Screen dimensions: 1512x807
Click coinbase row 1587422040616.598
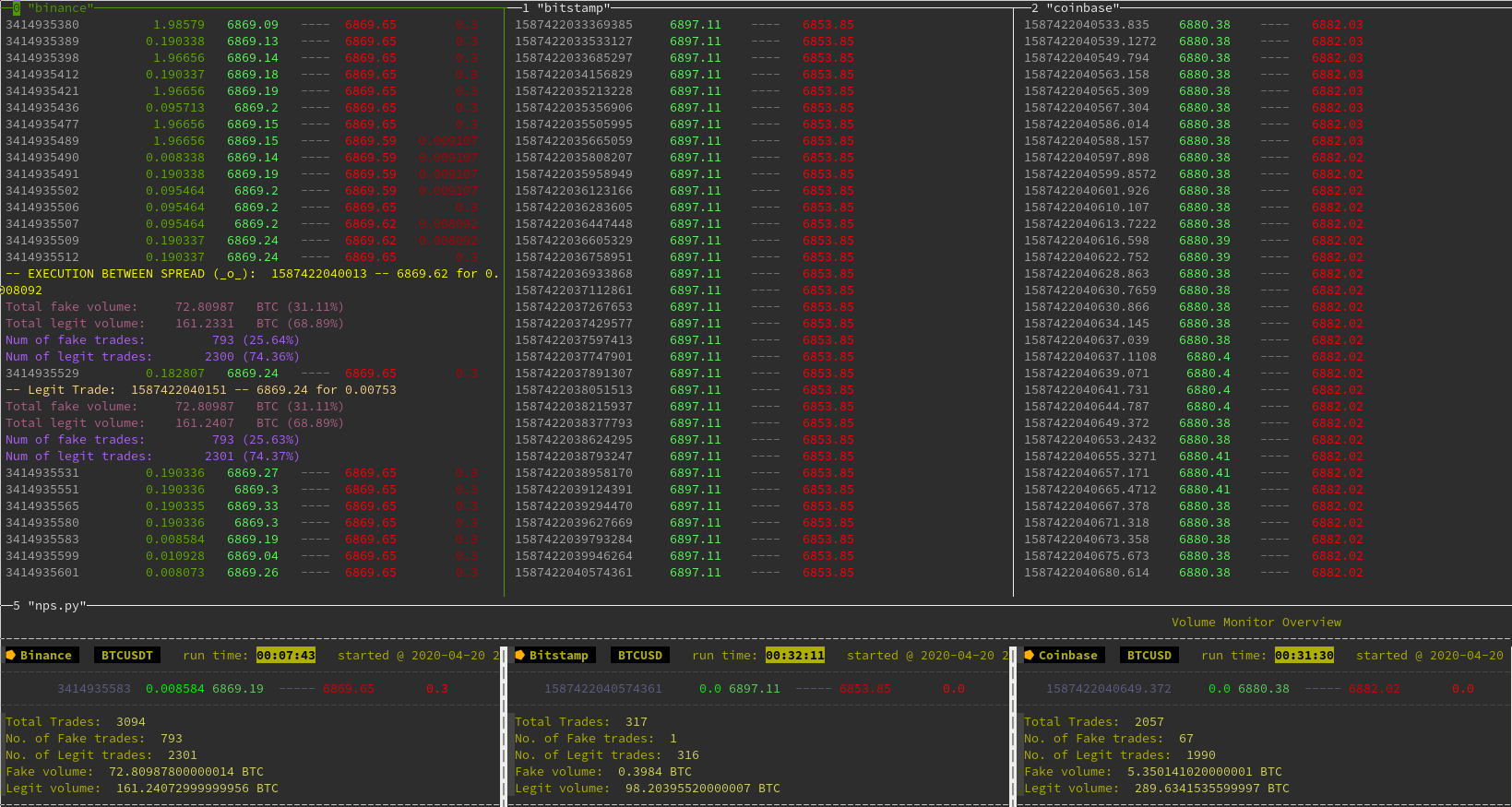[x=1194, y=241]
